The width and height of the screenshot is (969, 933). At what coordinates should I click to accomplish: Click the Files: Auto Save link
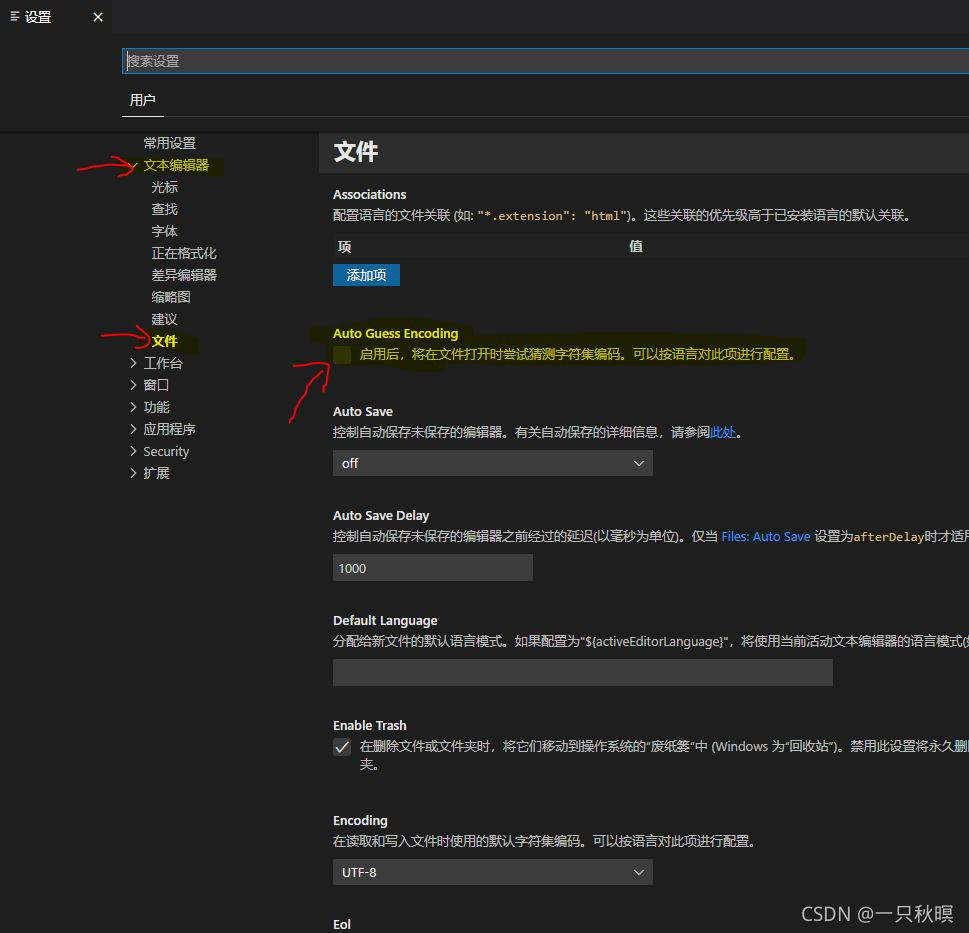tap(765, 536)
